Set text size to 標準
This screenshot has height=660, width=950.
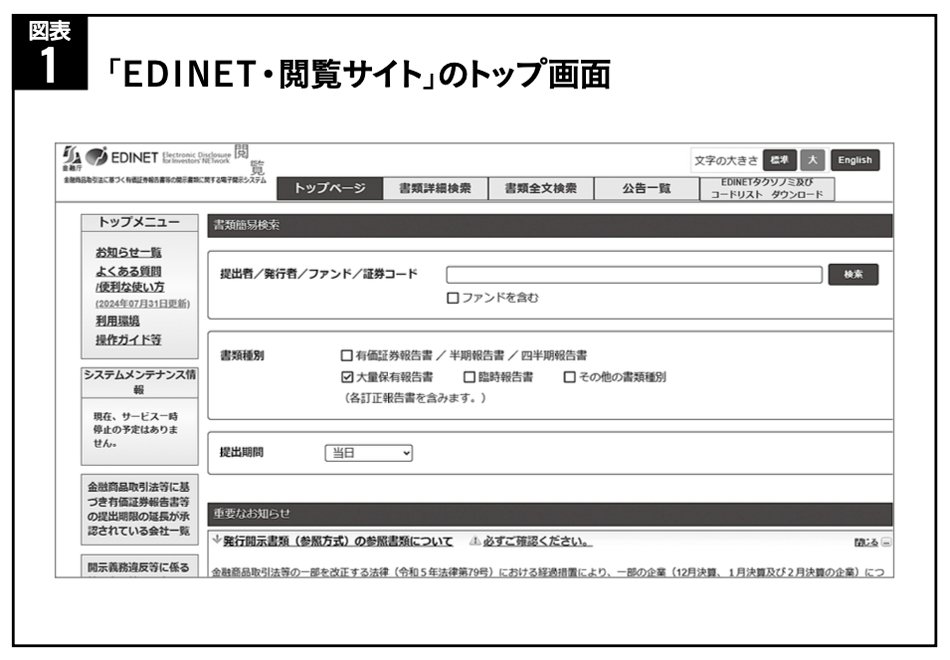click(x=779, y=160)
